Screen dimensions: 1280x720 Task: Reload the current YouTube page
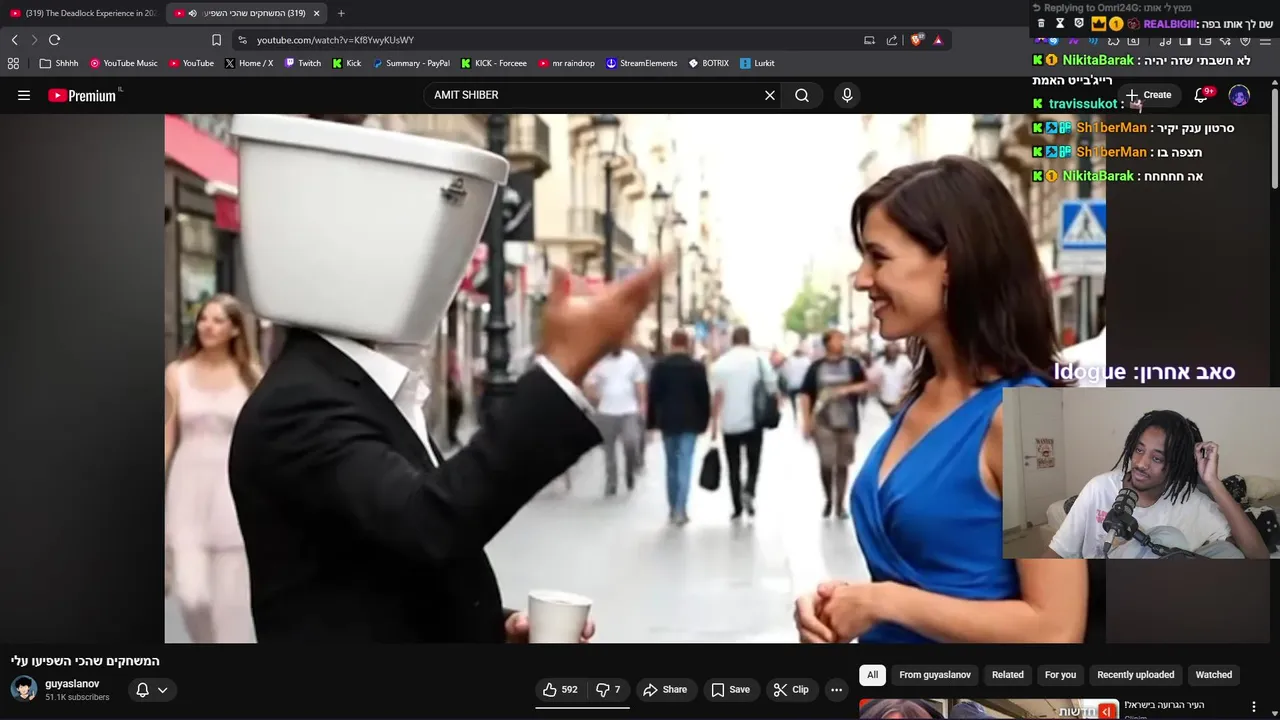coord(54,40)
